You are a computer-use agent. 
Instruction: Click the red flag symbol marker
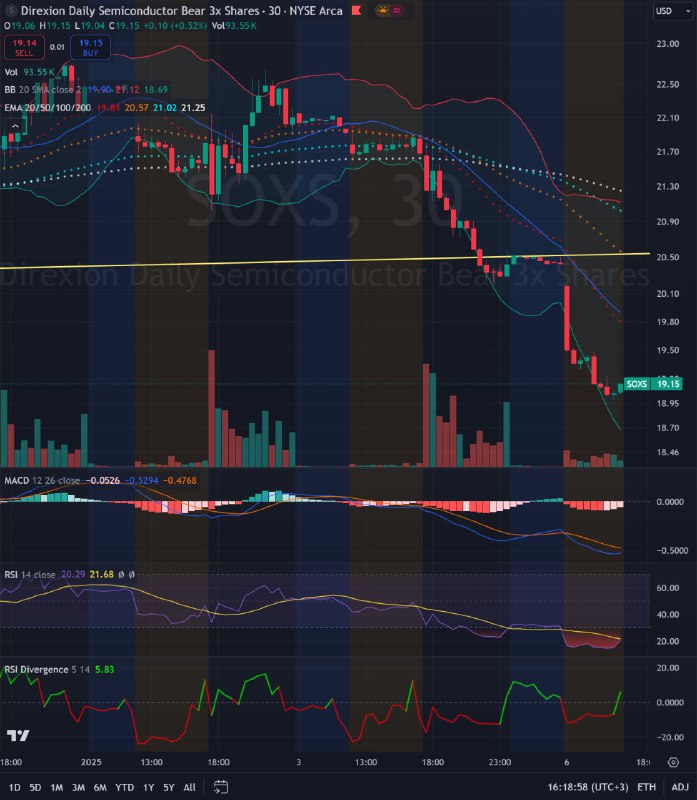(x=356, y=10)
